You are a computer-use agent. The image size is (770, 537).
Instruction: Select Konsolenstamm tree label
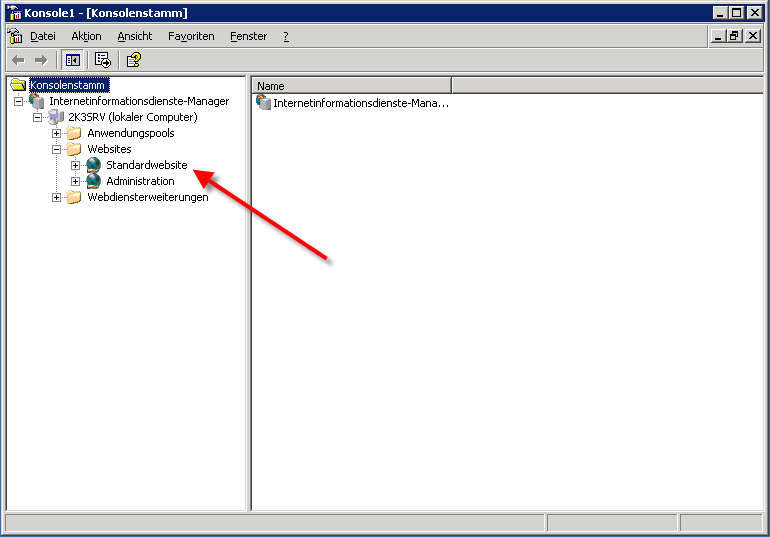tap(67, 85)
